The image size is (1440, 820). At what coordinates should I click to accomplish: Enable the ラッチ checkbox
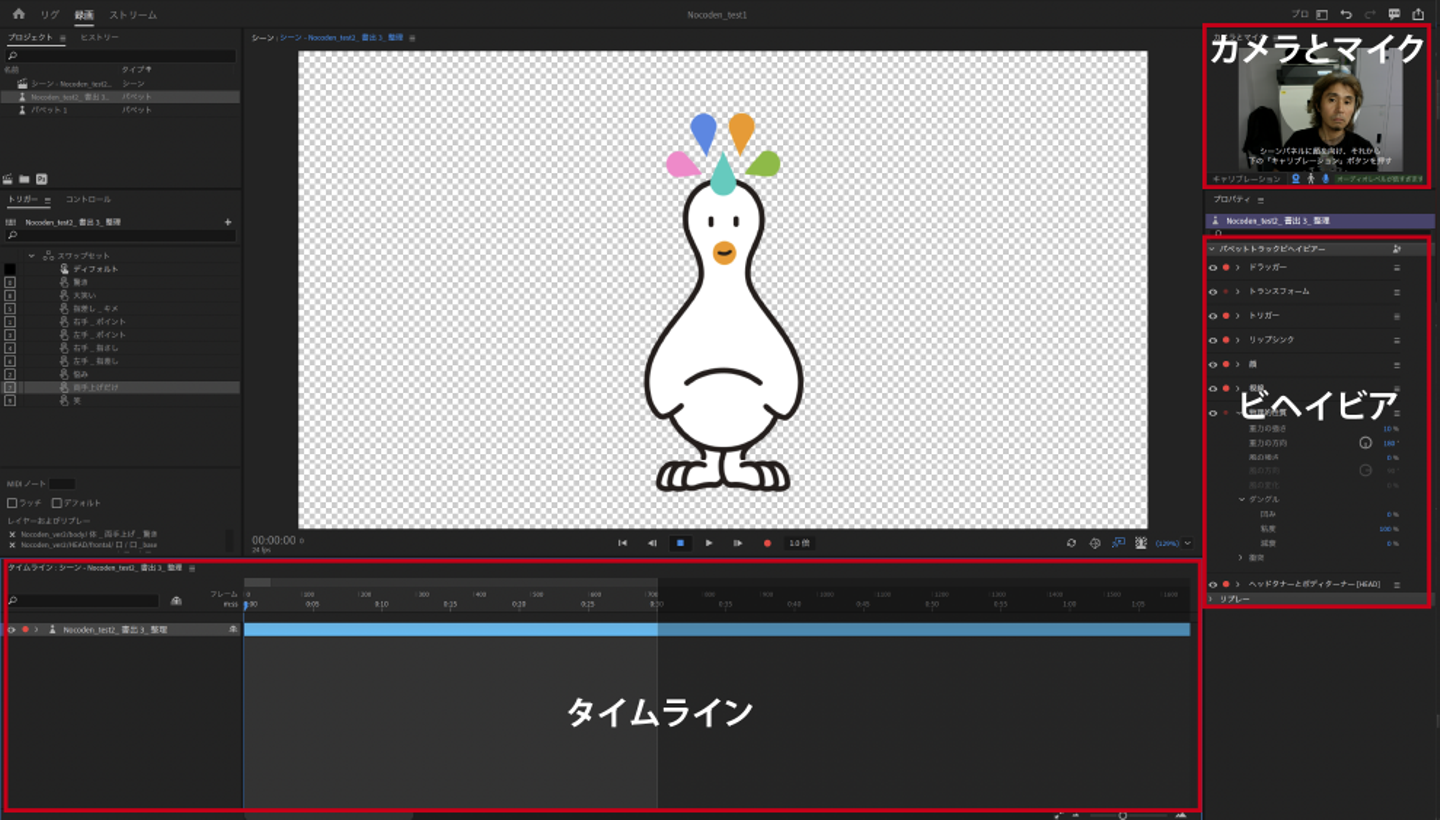point(12,503)
